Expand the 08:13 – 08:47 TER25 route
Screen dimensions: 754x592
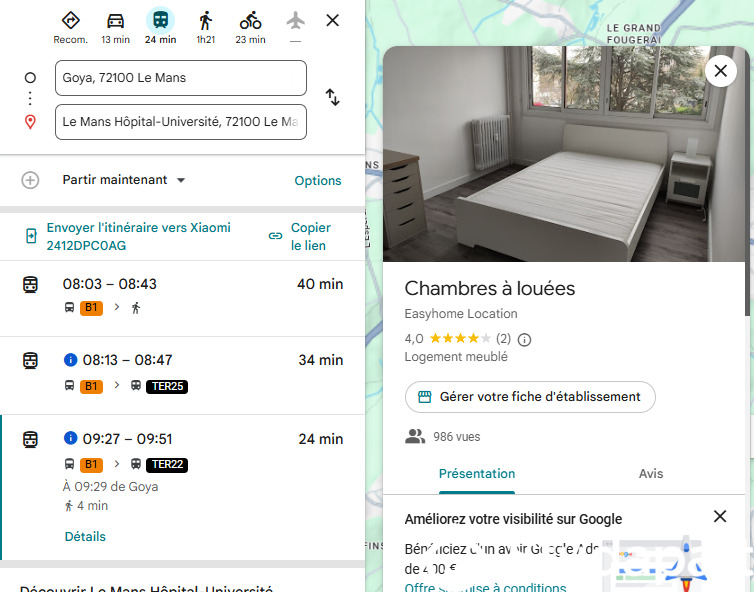[x=182, y=372]
